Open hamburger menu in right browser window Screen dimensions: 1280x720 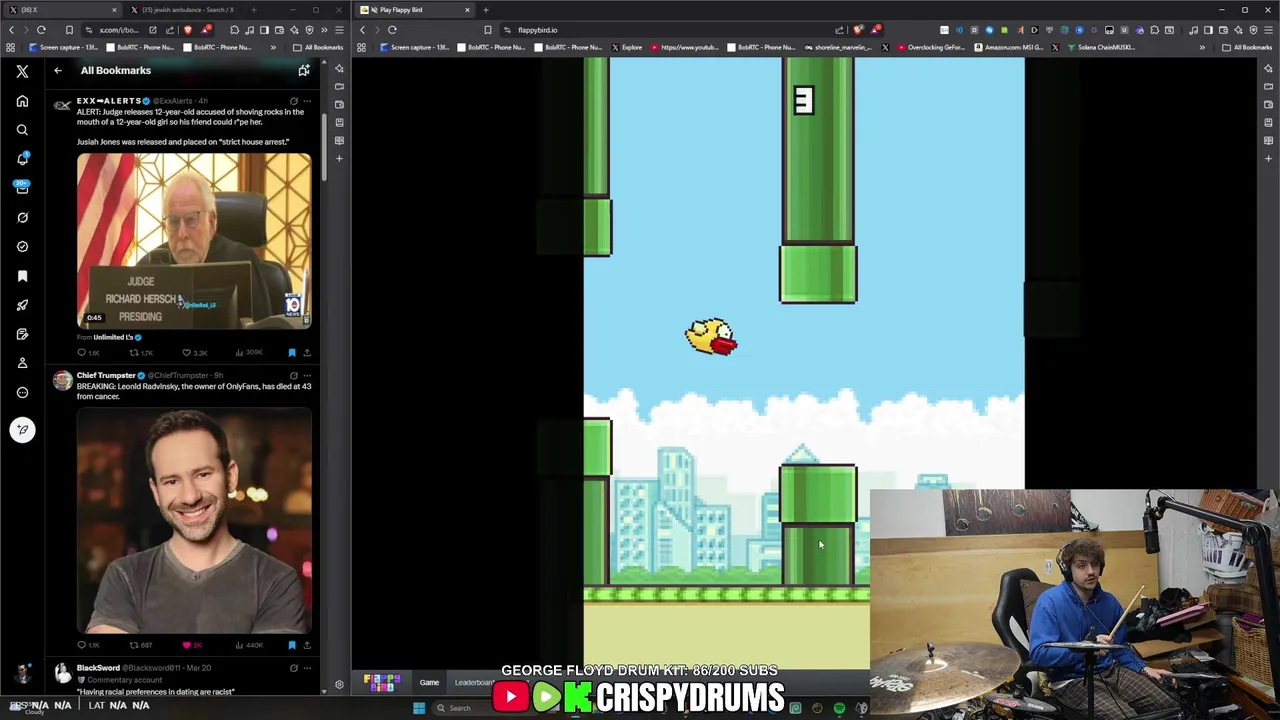(1267, 30)
